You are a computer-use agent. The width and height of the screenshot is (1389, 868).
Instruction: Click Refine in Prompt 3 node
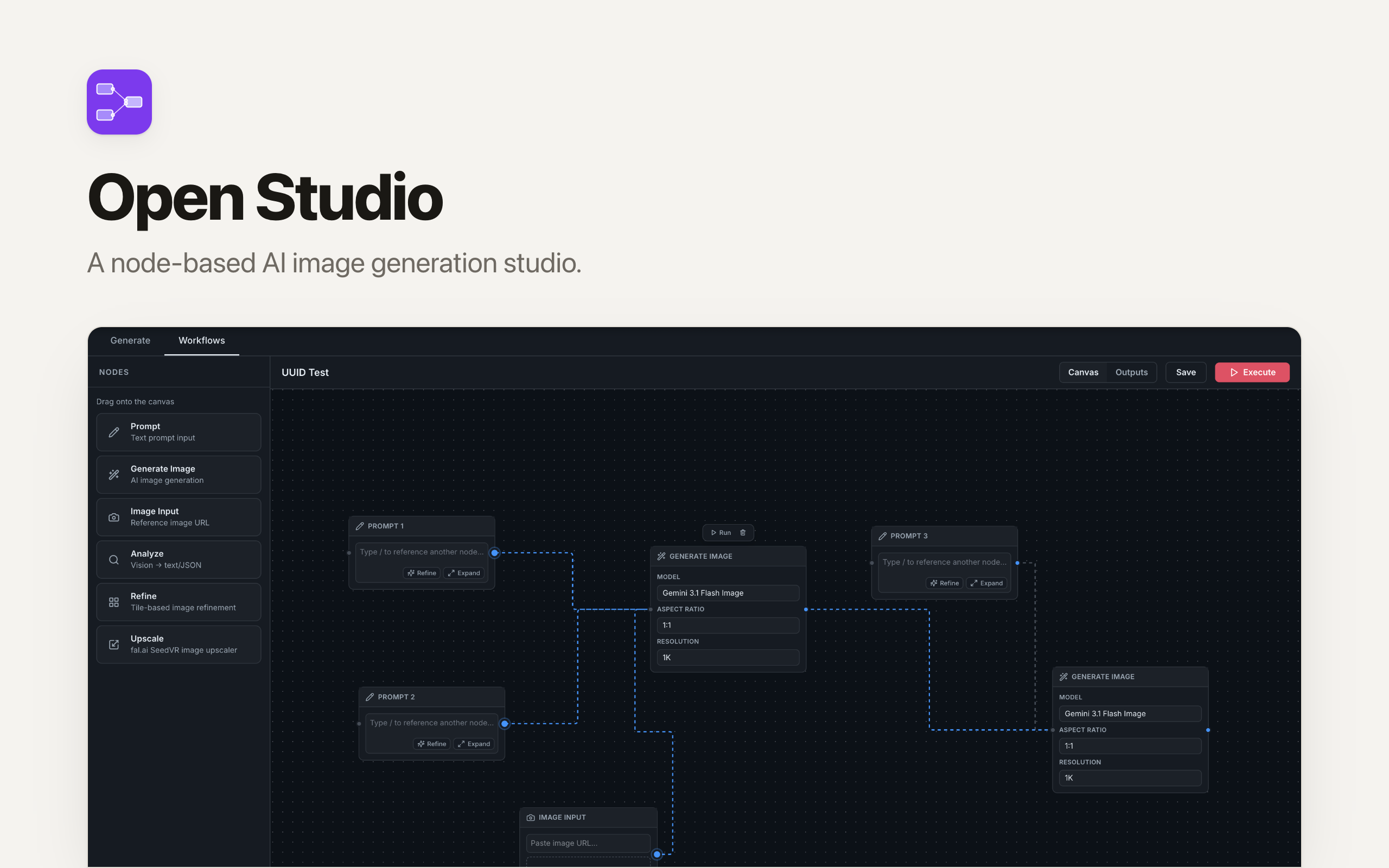tap(944, 583)
